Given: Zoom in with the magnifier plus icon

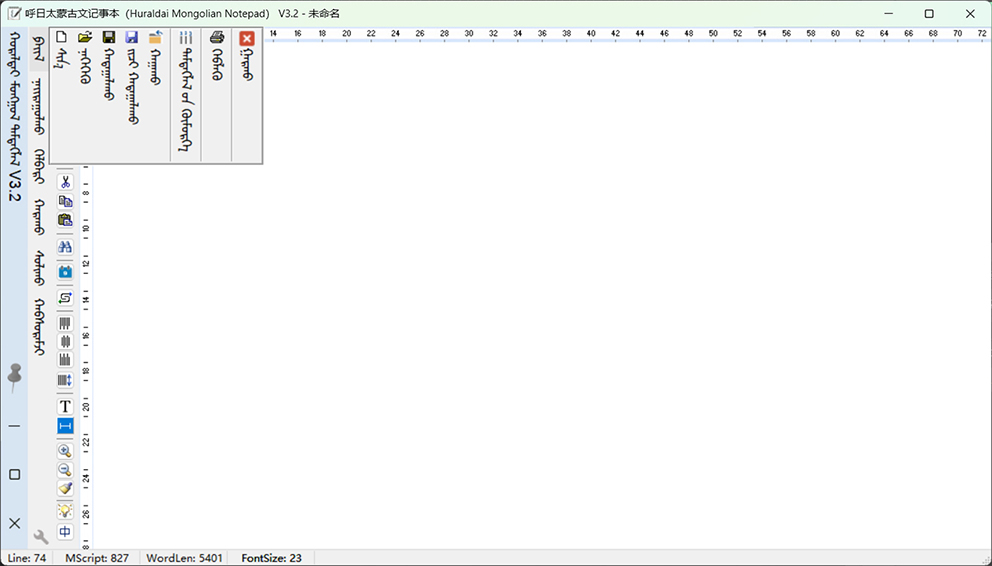Looking at the screenshot, I should (x=65, y=451).
